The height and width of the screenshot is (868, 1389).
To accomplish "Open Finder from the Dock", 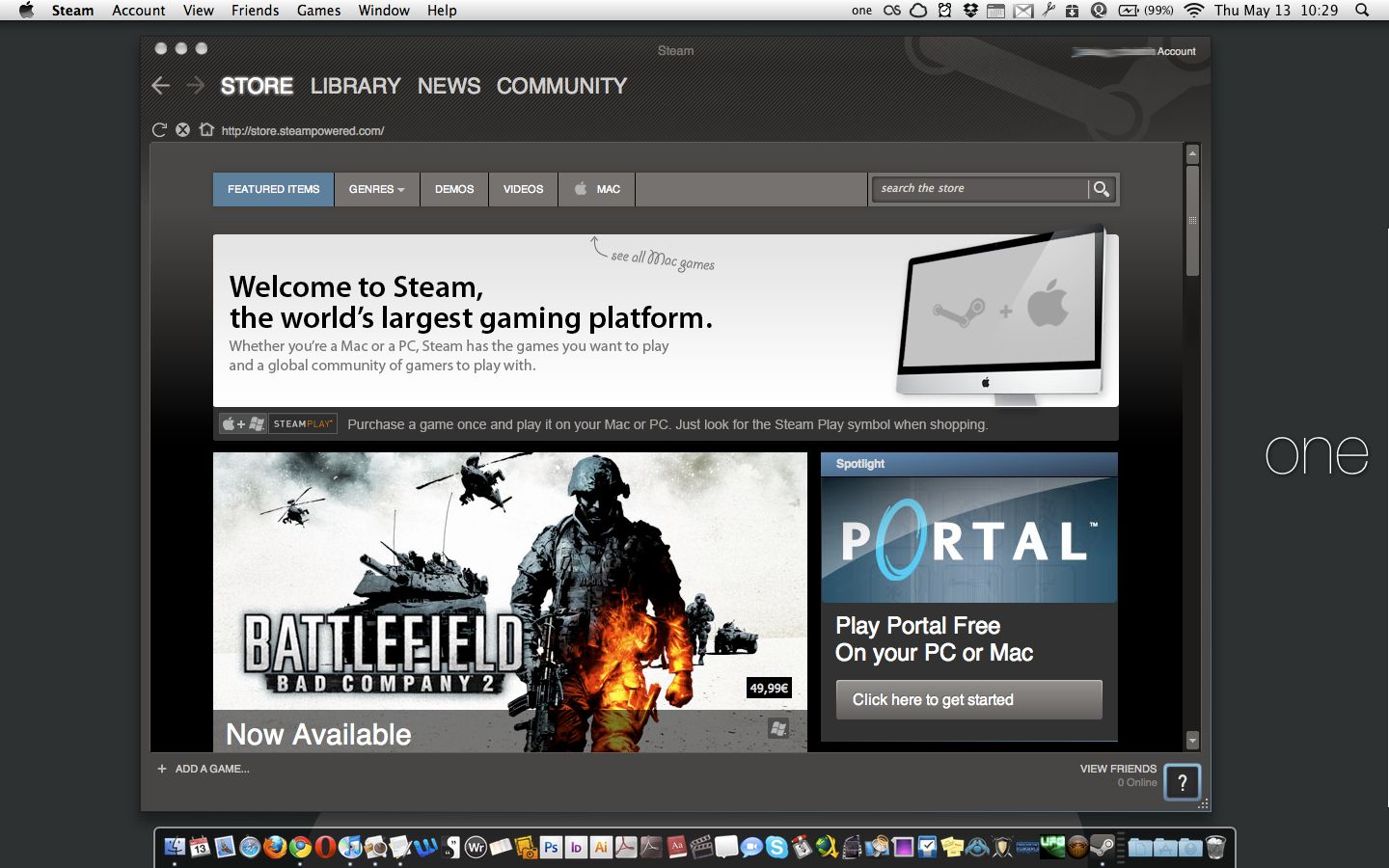I will point(174,848).
